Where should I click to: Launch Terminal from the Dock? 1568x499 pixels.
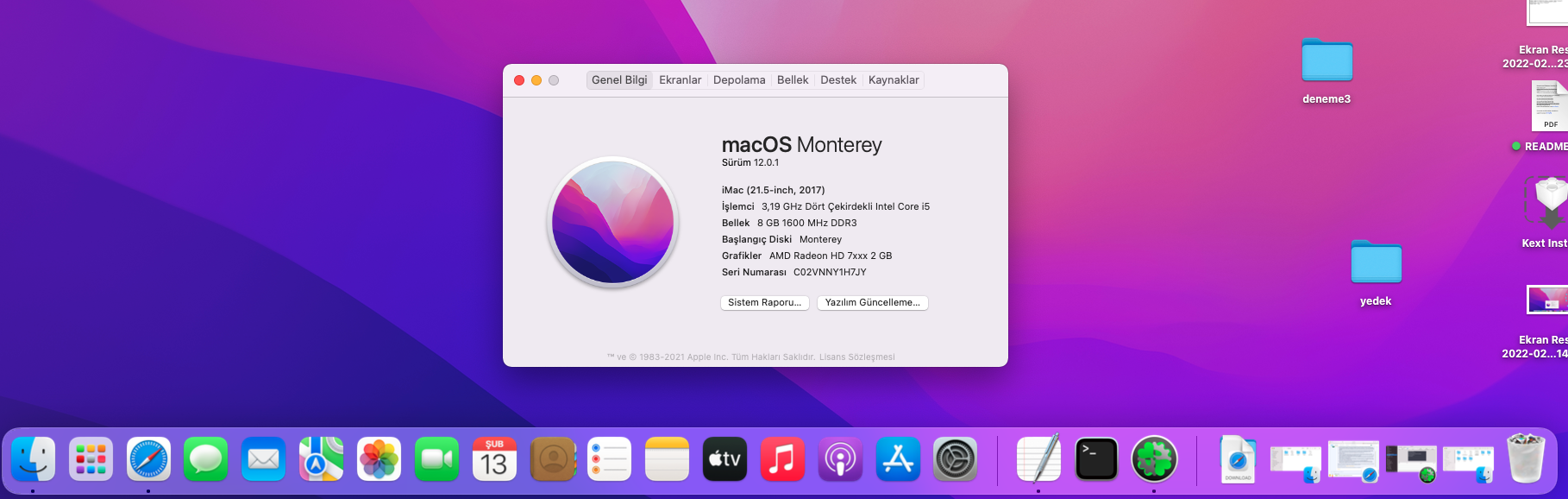tap(1097, 458)
